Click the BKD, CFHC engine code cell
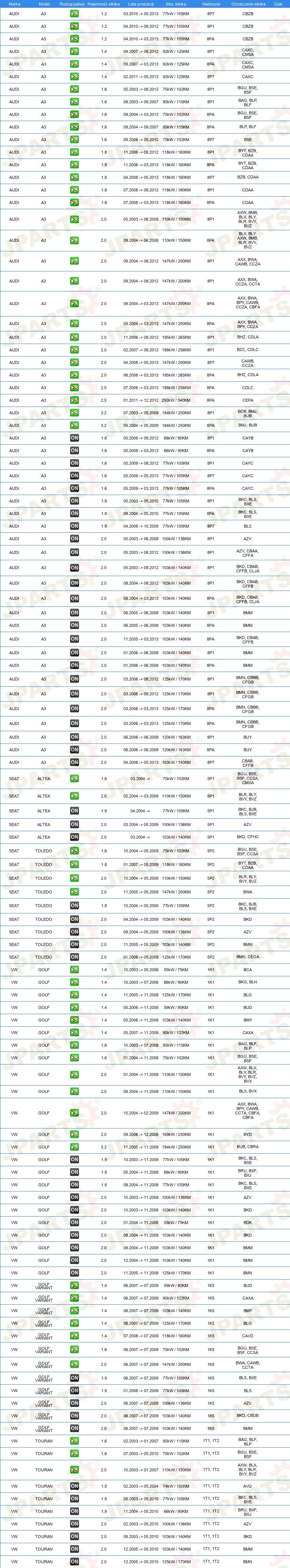Image resolution: width=290 pixels, height=1568 pixels. (x=247, y=837)
